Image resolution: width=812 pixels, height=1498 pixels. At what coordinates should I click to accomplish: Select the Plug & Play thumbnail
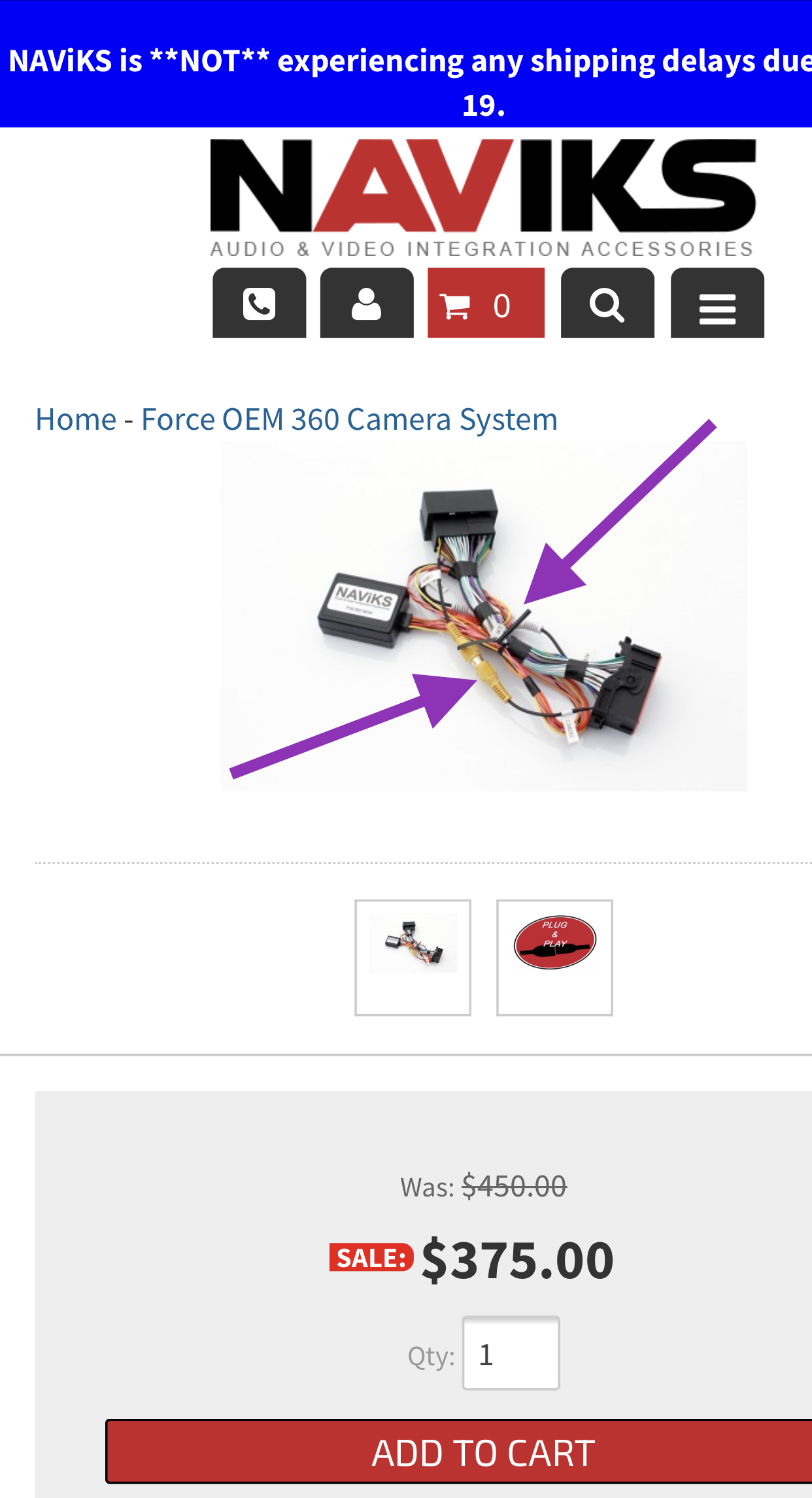tap(554, 958)
